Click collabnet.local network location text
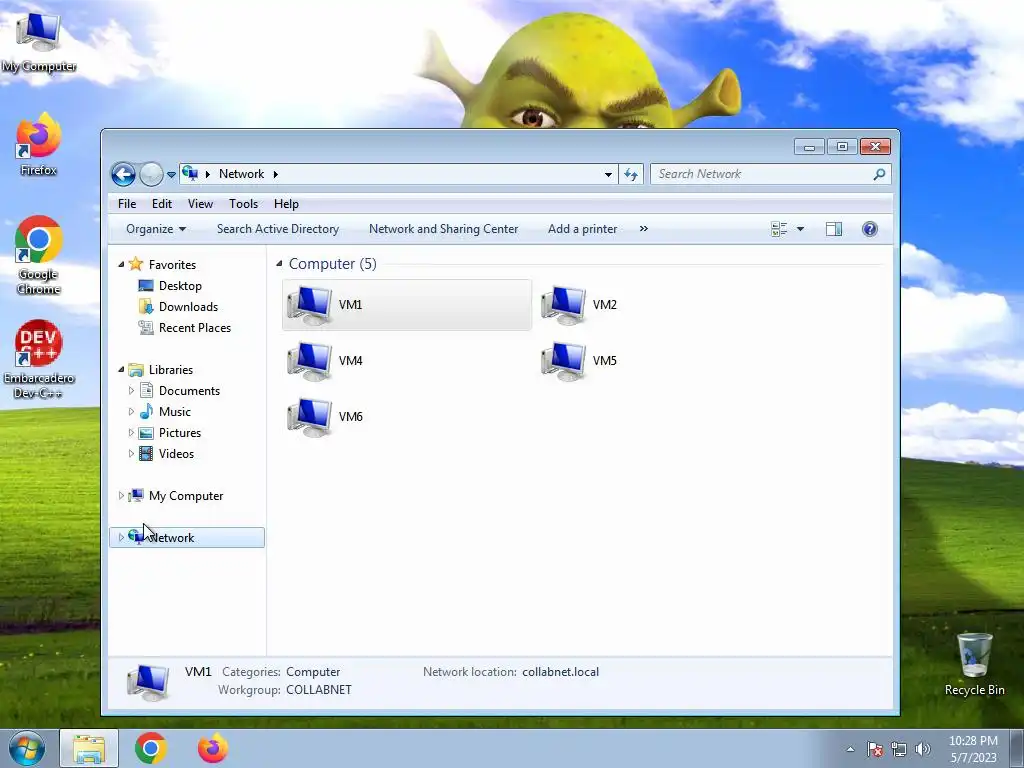The image size is (1024, 768). [560, 672]
